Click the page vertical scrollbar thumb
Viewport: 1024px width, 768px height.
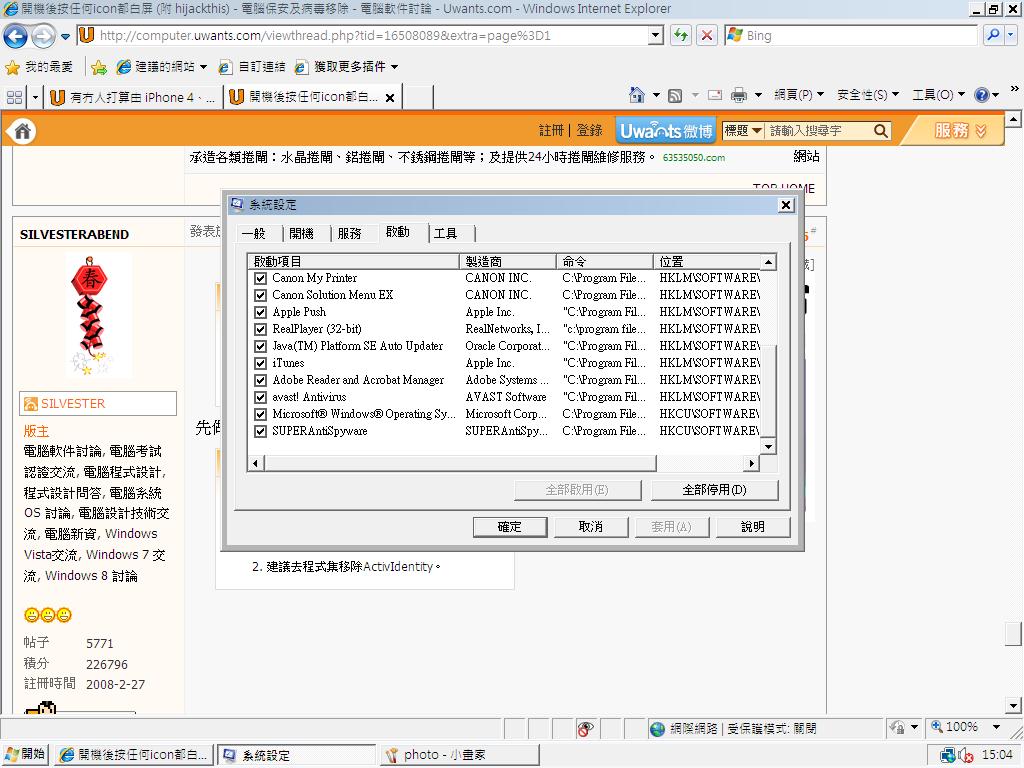click(x=1013, y=634)
